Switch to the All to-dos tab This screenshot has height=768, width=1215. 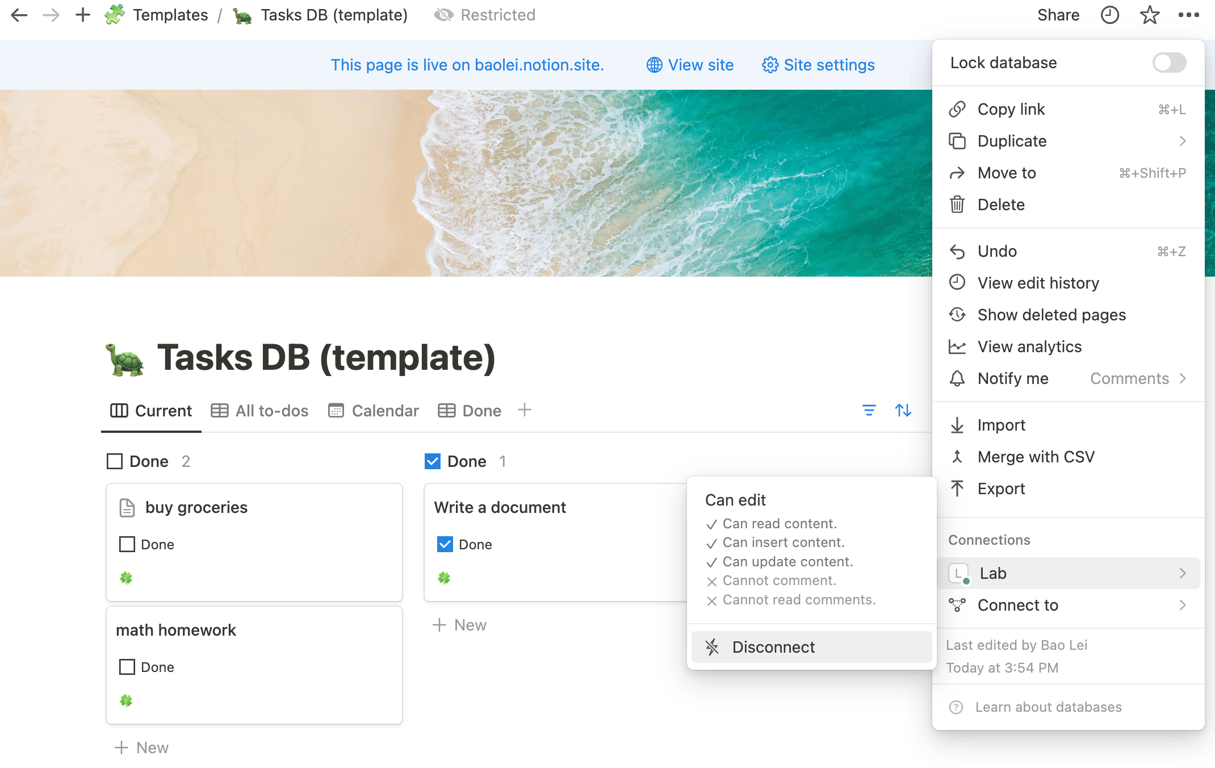pyautogui.click(x=259, y=411)
